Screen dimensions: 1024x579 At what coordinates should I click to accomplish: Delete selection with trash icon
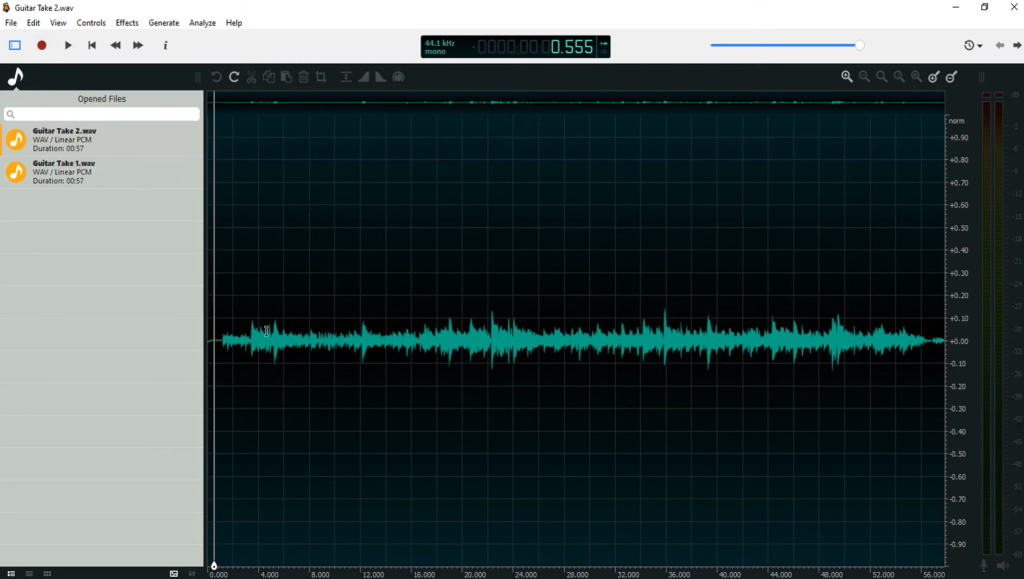click(x=304, y=77)
